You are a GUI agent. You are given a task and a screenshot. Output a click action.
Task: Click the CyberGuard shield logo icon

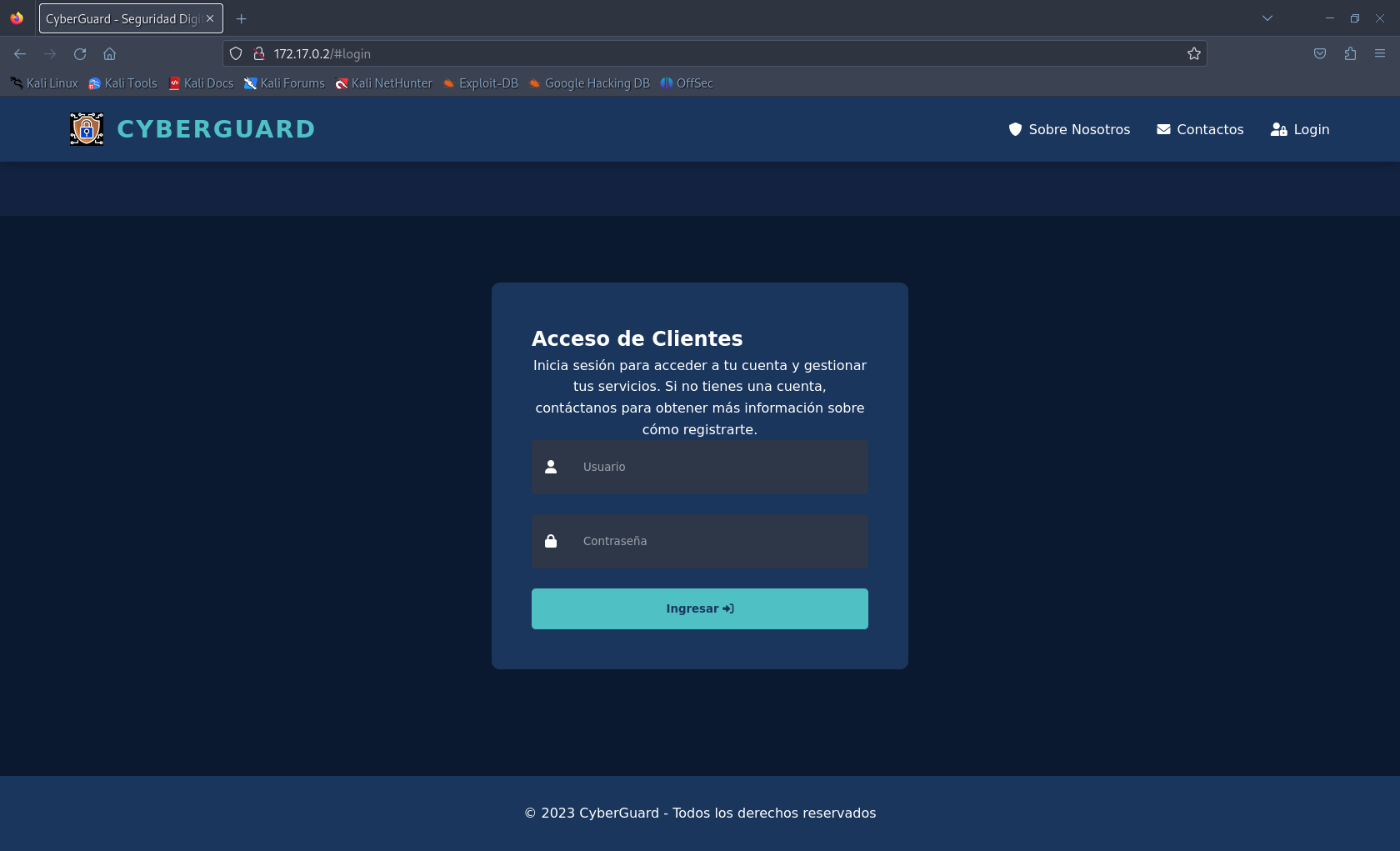pyautogui.click(x=87, y=129)
